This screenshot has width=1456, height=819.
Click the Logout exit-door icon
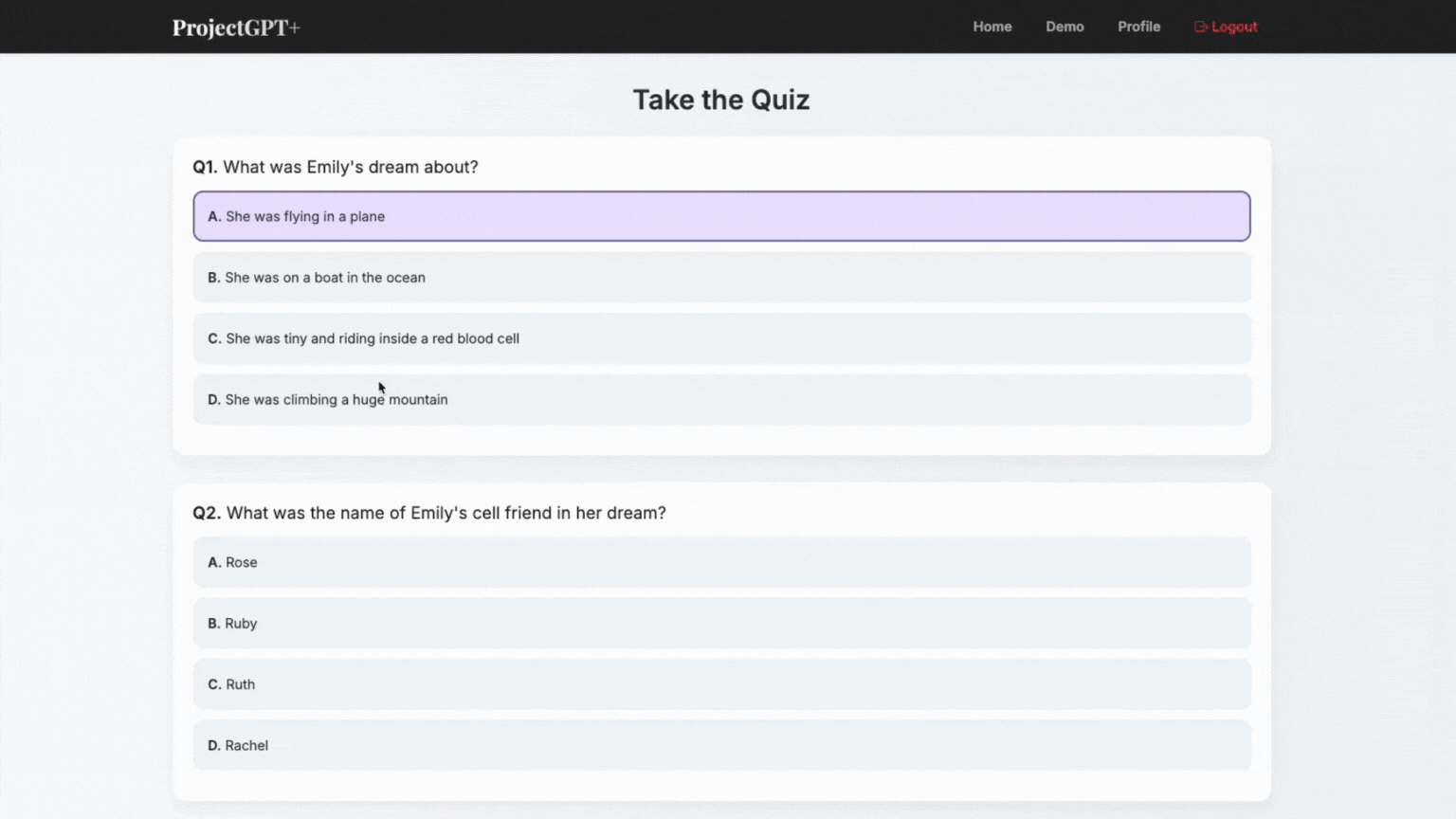coord(1201,27)
